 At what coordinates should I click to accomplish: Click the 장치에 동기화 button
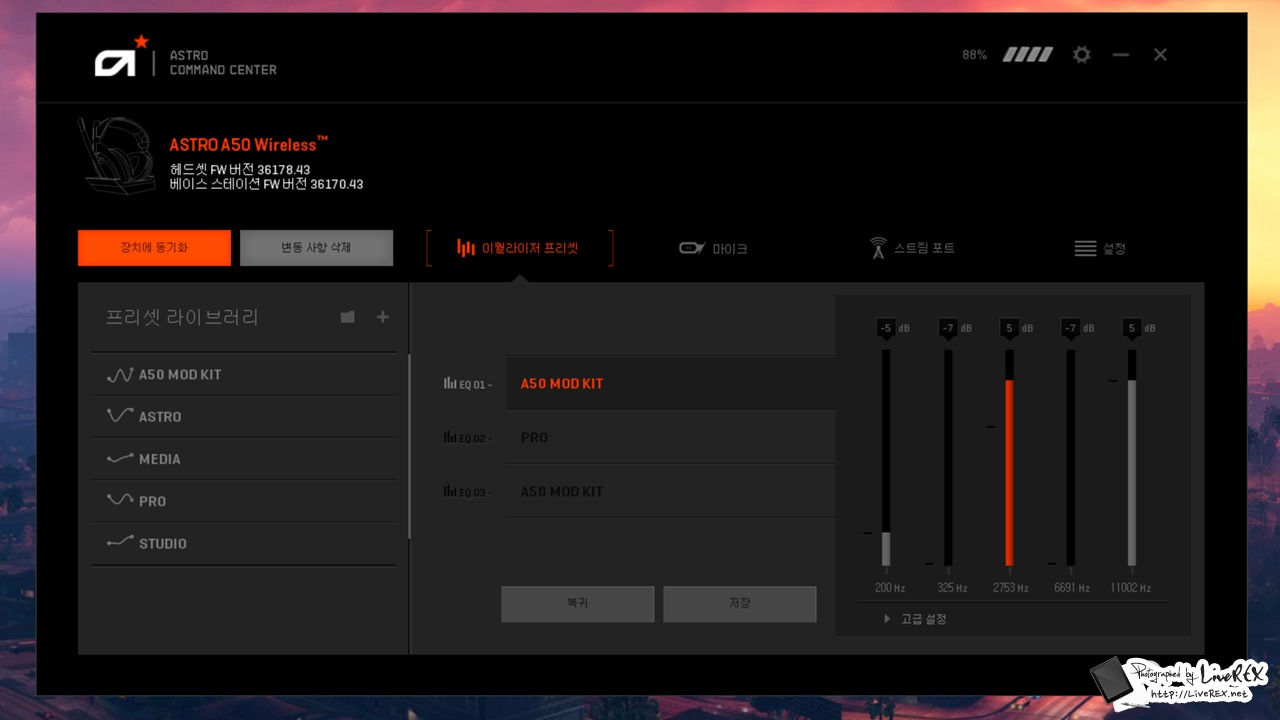click(154, 248)
